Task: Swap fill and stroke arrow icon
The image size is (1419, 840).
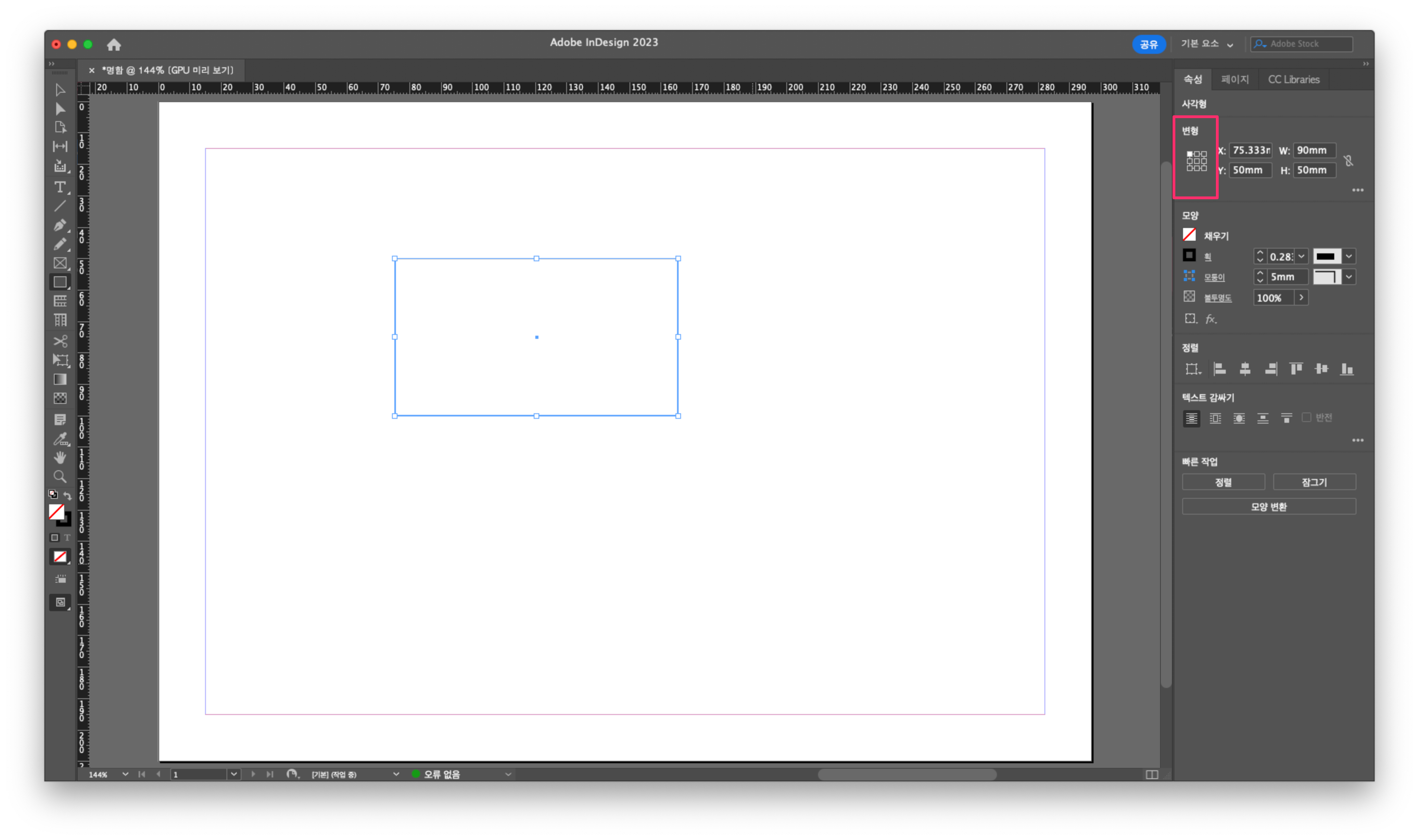Action: pyautogui.click(x=67, y=495)
